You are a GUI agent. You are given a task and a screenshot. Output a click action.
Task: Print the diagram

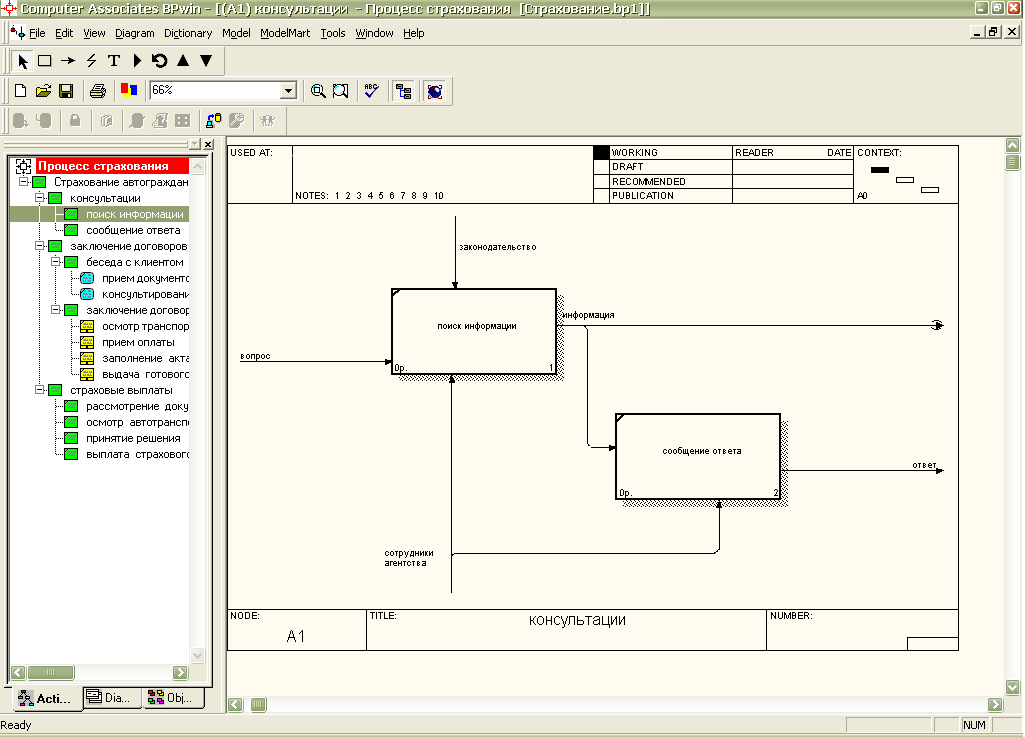98,91
